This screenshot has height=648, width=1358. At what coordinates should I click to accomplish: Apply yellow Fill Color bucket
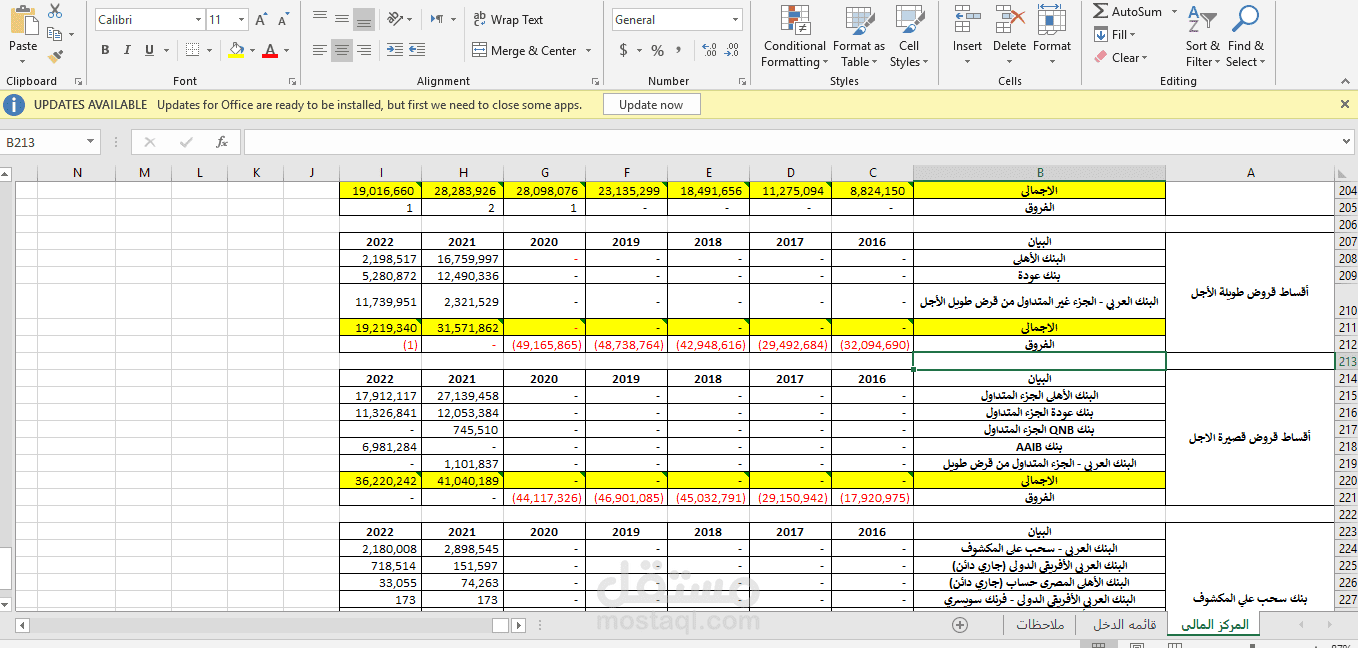(x=236, y=50)
